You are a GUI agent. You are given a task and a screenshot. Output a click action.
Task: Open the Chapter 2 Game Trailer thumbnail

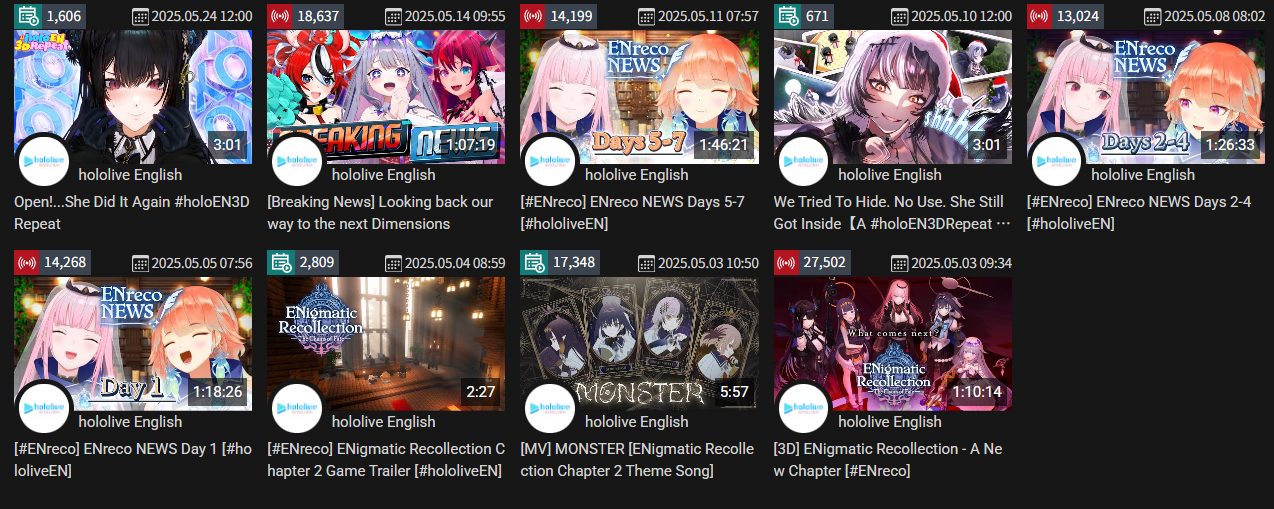[x=386, y=343]
